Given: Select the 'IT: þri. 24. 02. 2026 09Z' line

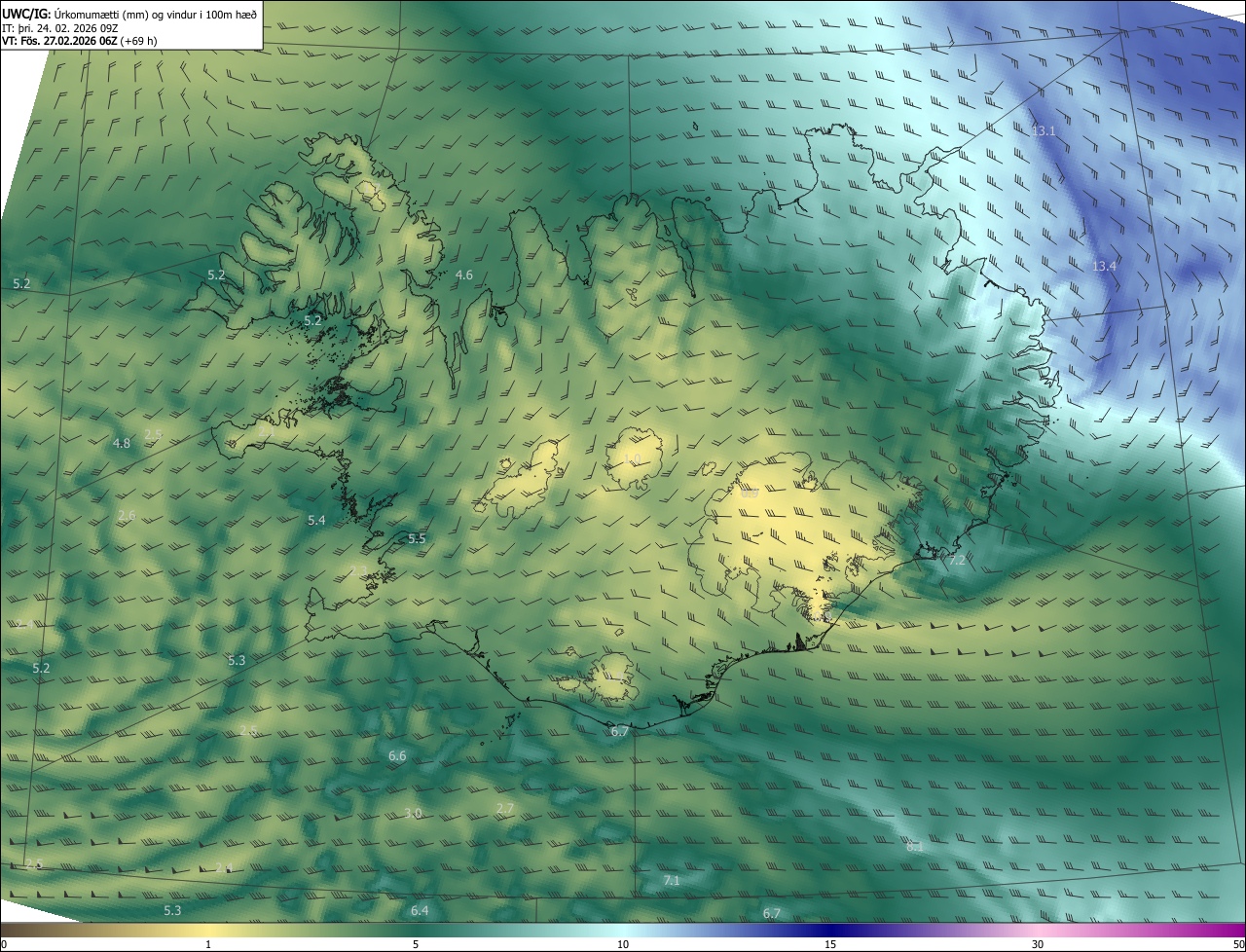Looking at the screenshot, I should click(x=60, y=27).
